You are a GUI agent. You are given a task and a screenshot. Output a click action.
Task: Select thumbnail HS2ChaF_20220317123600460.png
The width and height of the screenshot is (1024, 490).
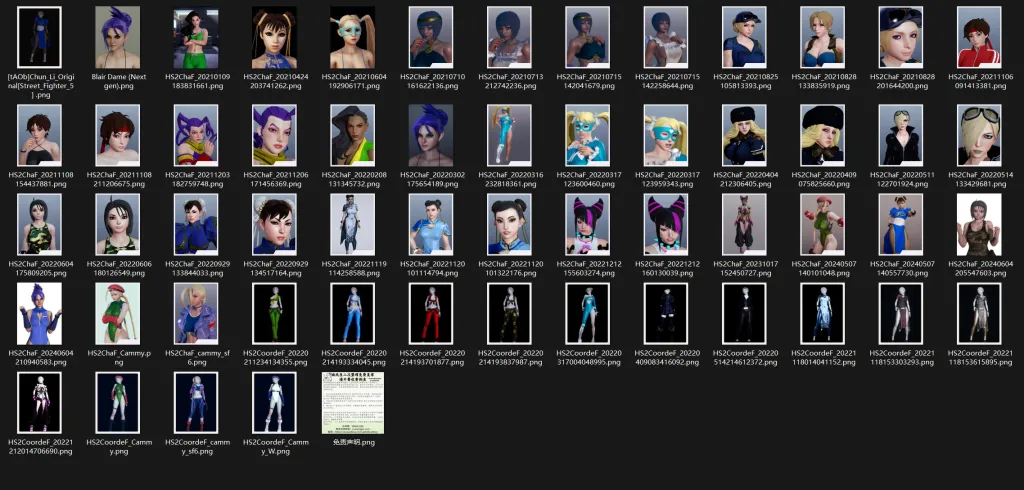pos(588,135)
